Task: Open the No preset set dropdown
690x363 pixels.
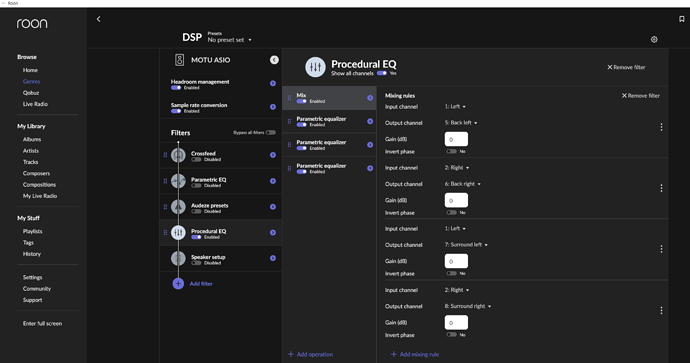Action: click(229, 40)
